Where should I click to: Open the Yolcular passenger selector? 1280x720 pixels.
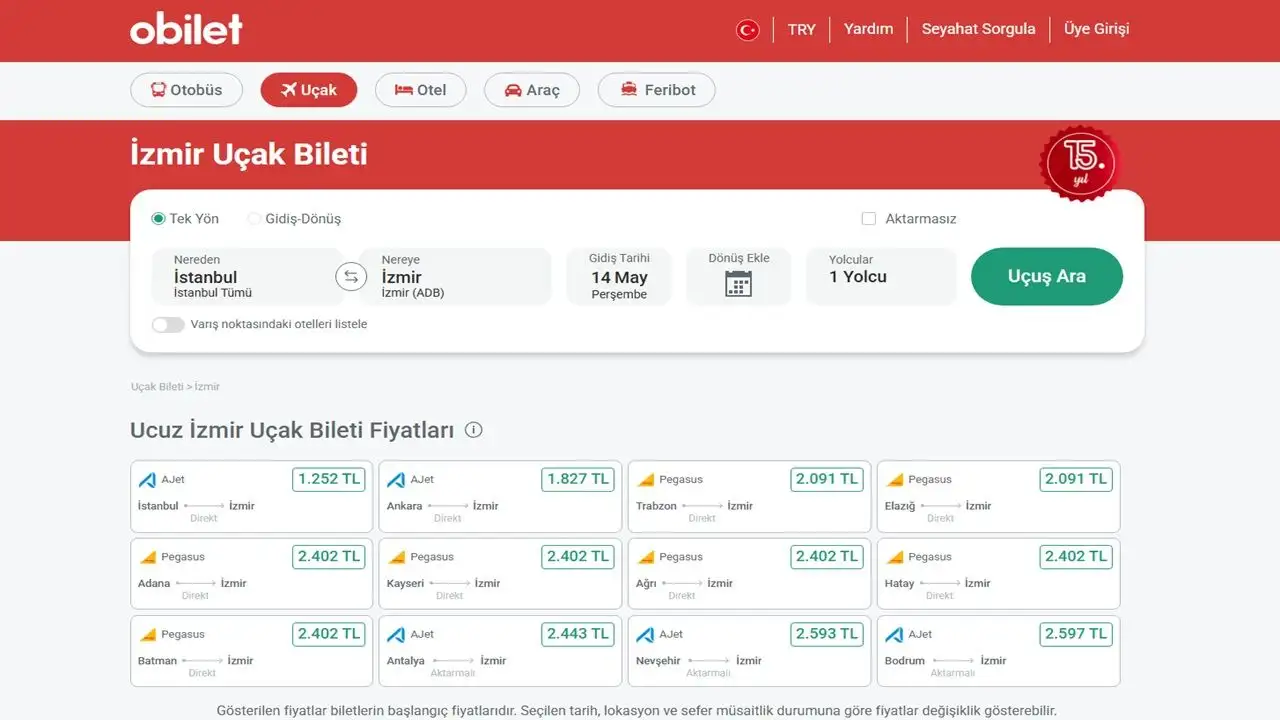click(881, 276)
